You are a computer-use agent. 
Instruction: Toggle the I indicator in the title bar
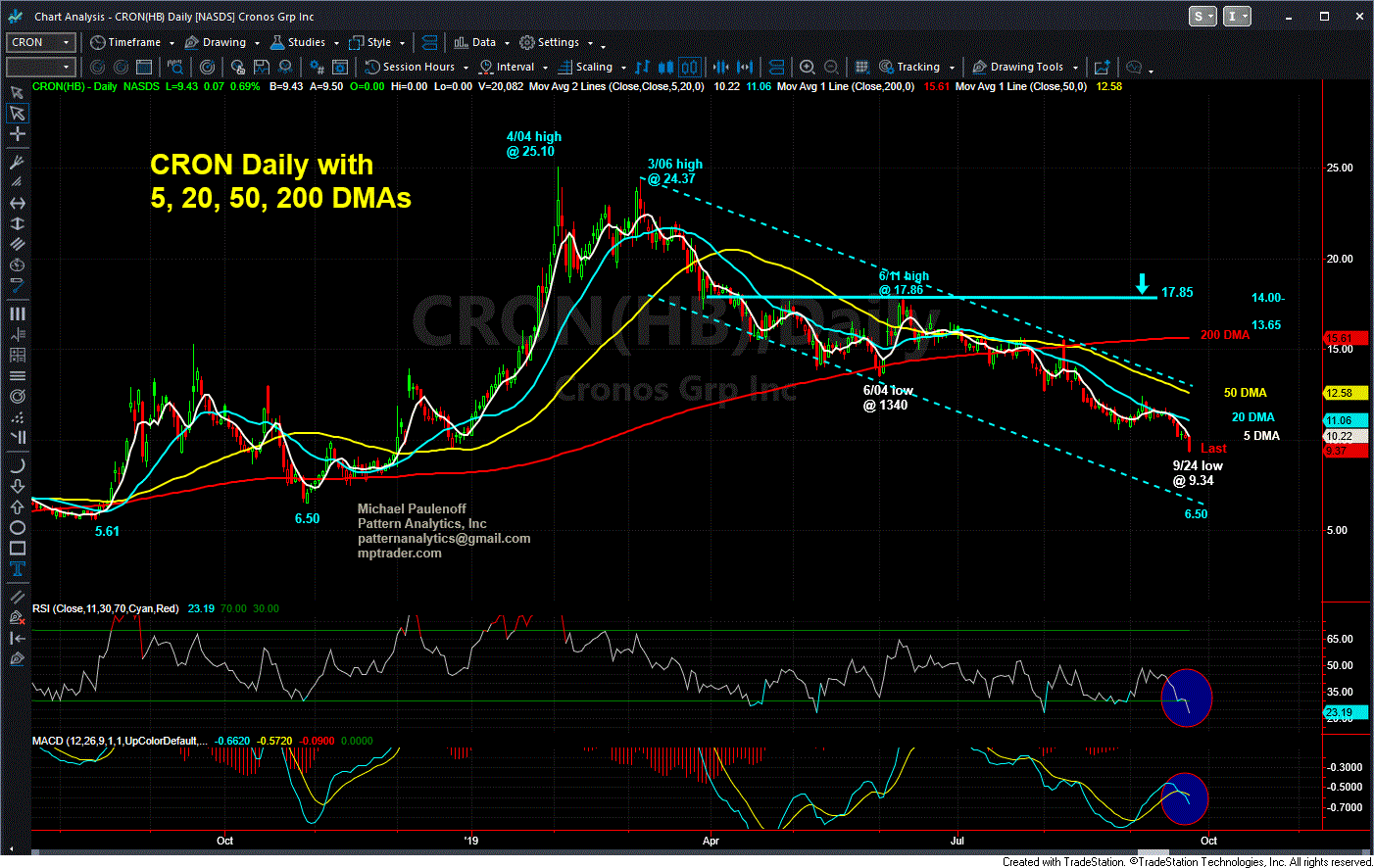pos(1237,17)
